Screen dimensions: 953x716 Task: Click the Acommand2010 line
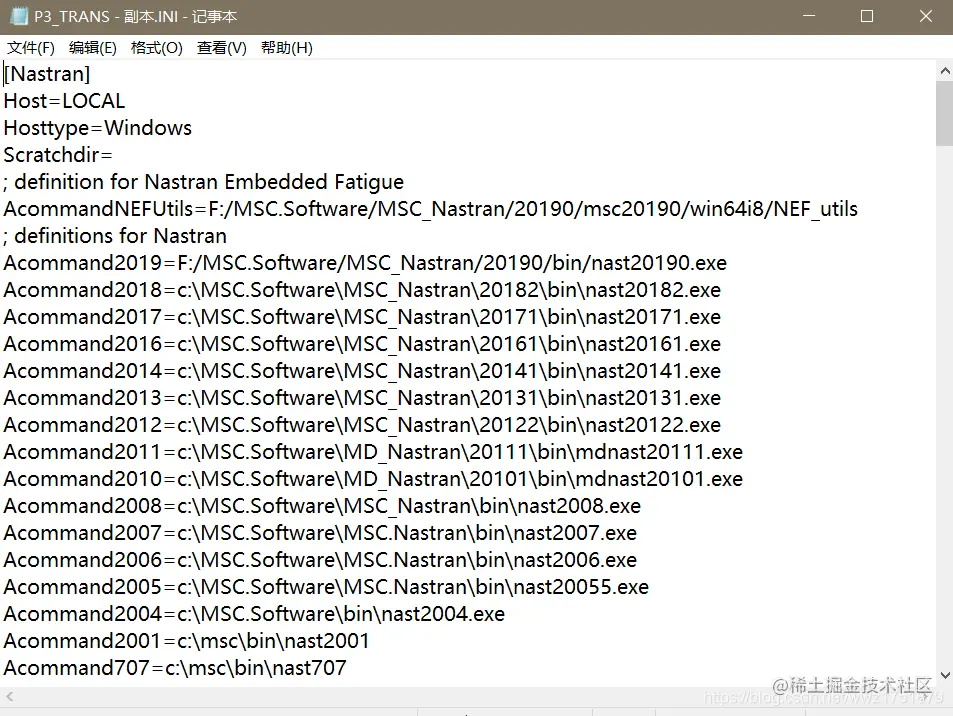373,479
